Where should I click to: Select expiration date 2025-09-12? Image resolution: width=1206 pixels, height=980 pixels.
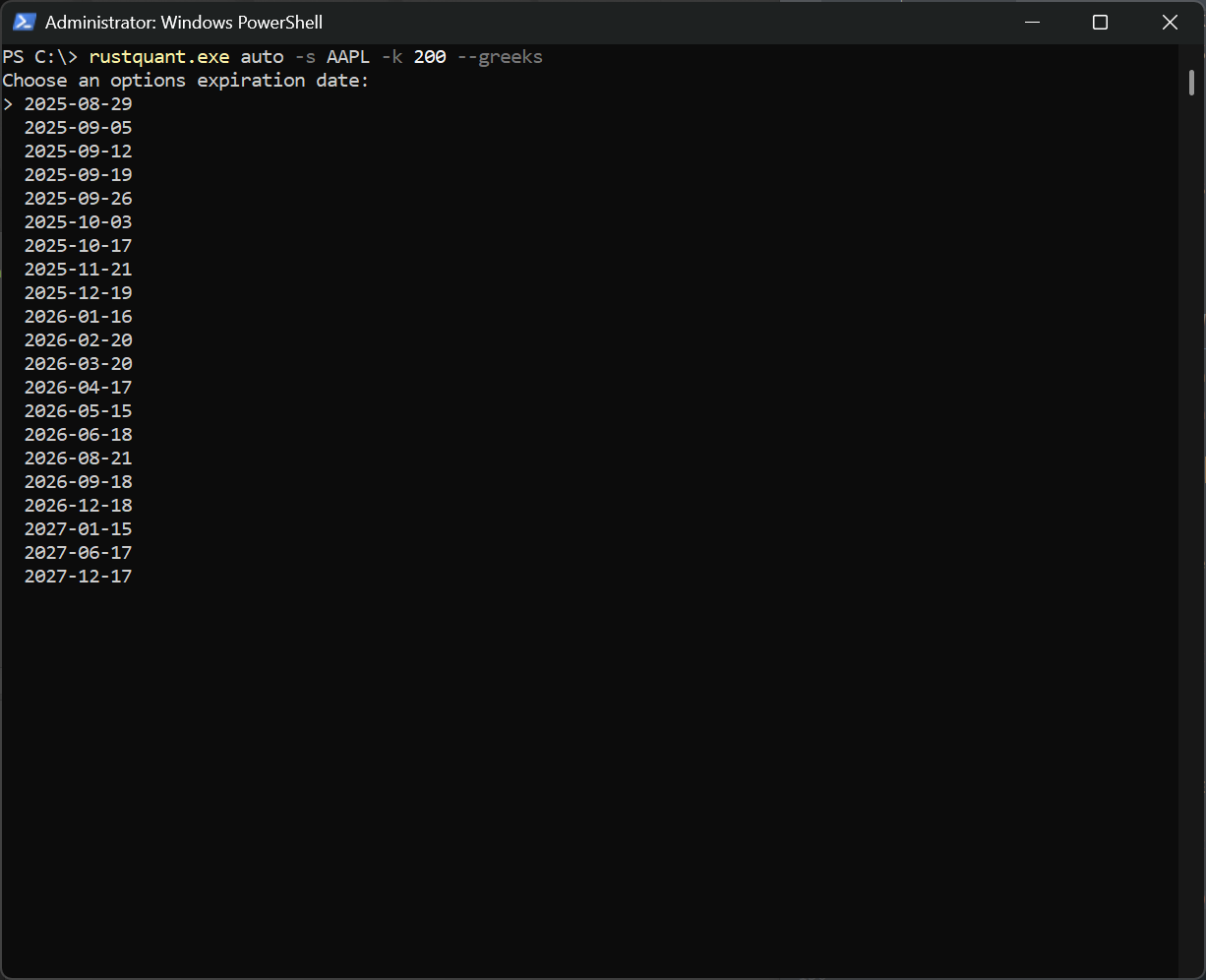pos(78,151)
